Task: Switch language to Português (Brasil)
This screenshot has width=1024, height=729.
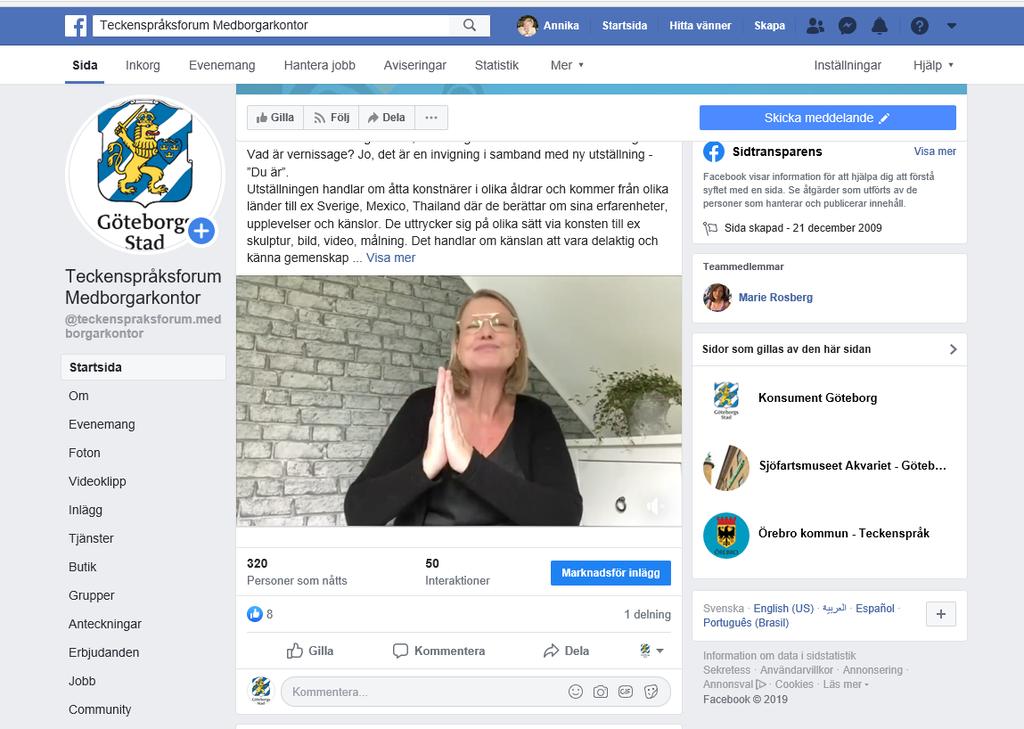Action: pos(746,623)
